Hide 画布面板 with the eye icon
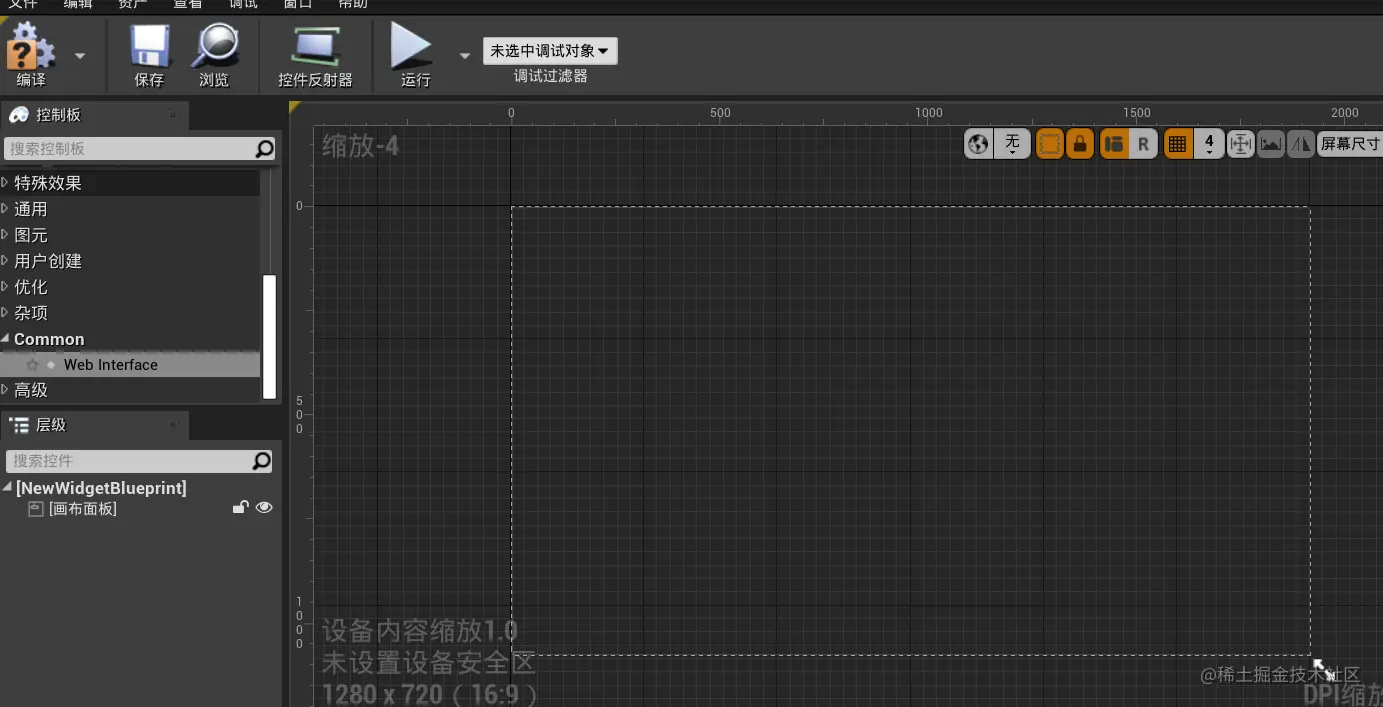The image size is (1383, 707). coord(264,508)
